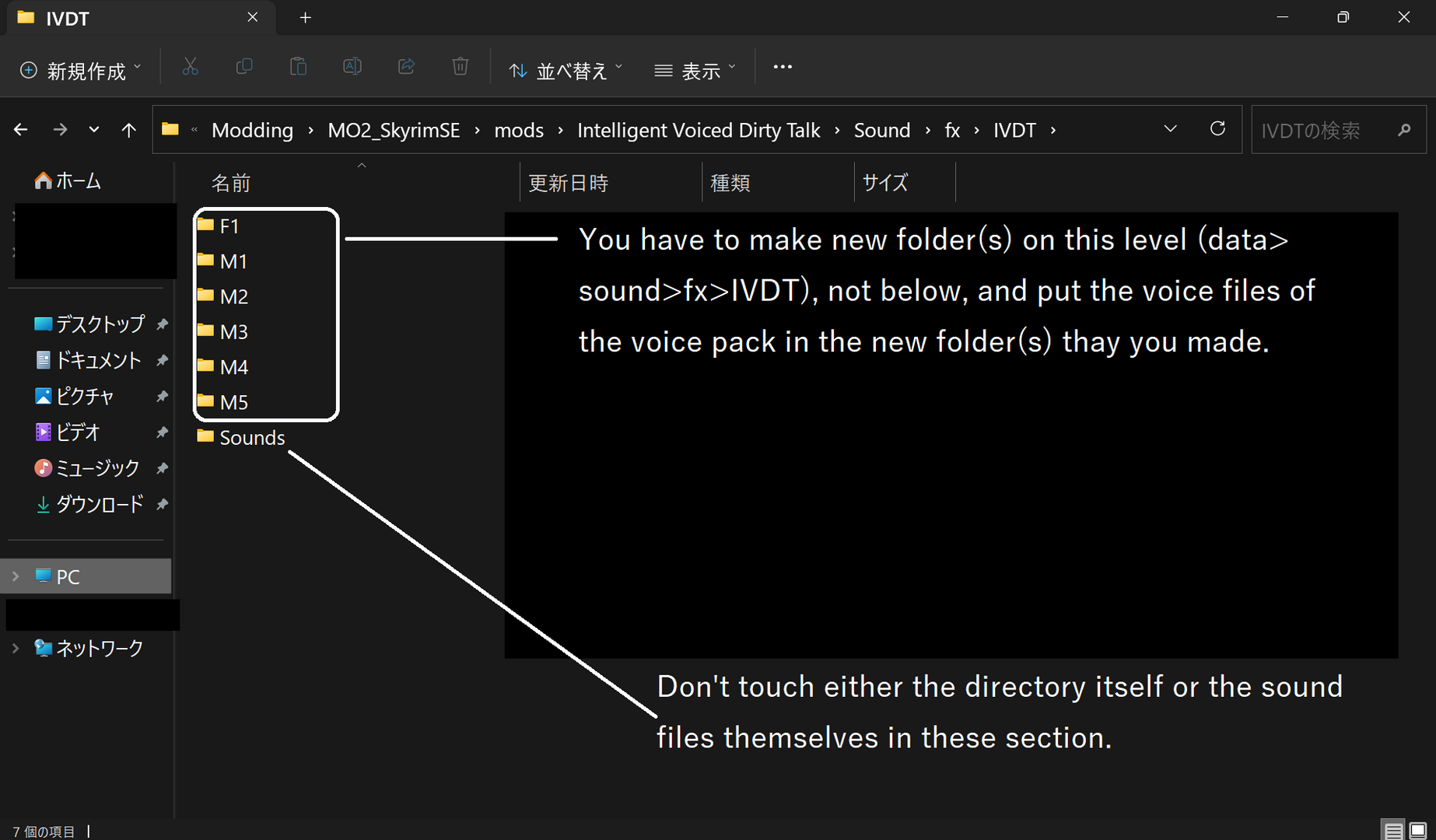1436x840 pixels.
Task: Select the M5 folder
Action: coord(222,402)
